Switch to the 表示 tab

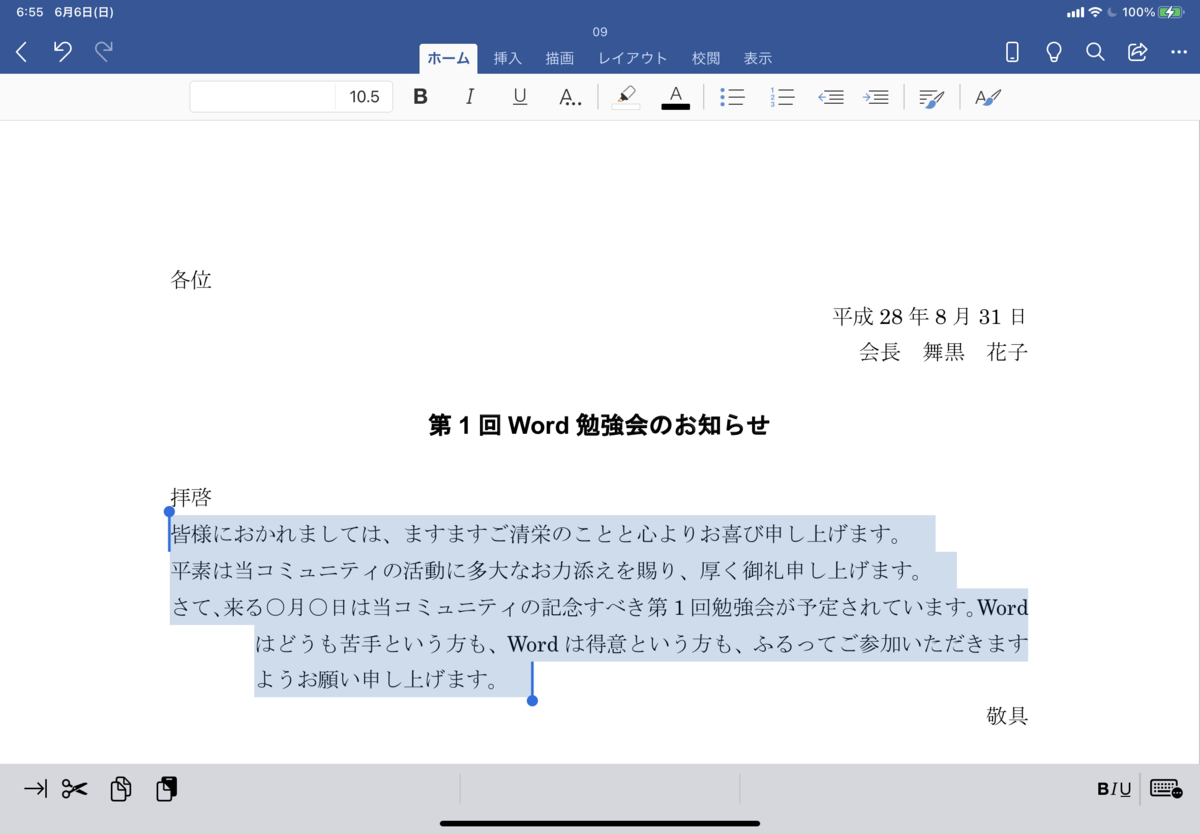[x=758, y=58]
